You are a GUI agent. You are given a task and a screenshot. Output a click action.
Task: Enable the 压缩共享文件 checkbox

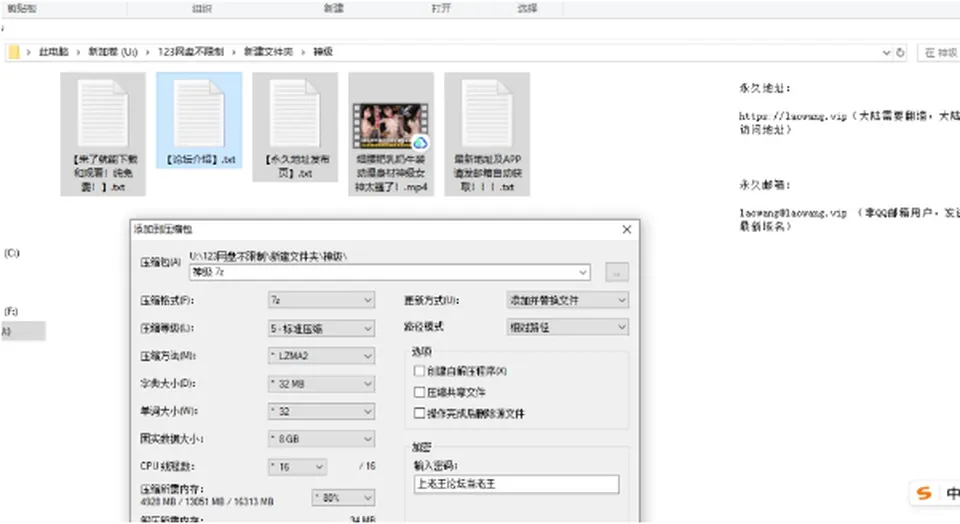click(x=419, y=392)
